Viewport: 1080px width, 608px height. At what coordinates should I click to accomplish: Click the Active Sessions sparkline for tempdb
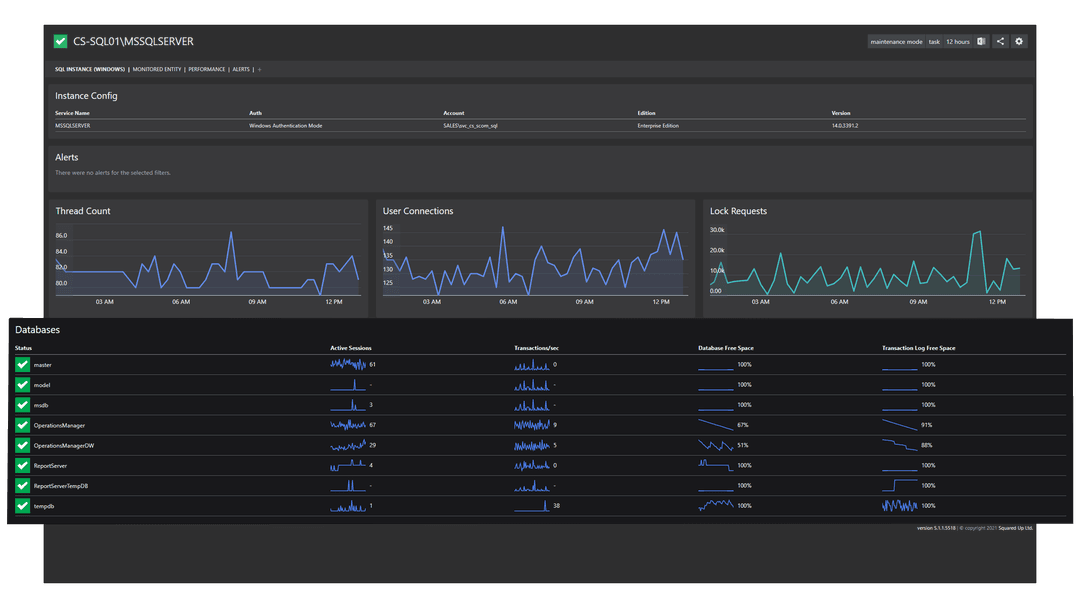pyautogui.click(x=349, y=506)
